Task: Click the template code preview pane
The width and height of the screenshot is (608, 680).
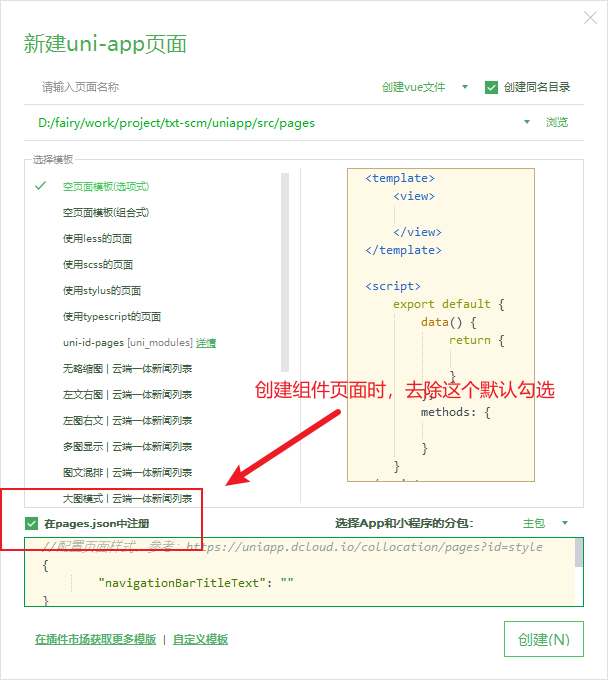Action: pyautogui.click(x=441, y=325)
